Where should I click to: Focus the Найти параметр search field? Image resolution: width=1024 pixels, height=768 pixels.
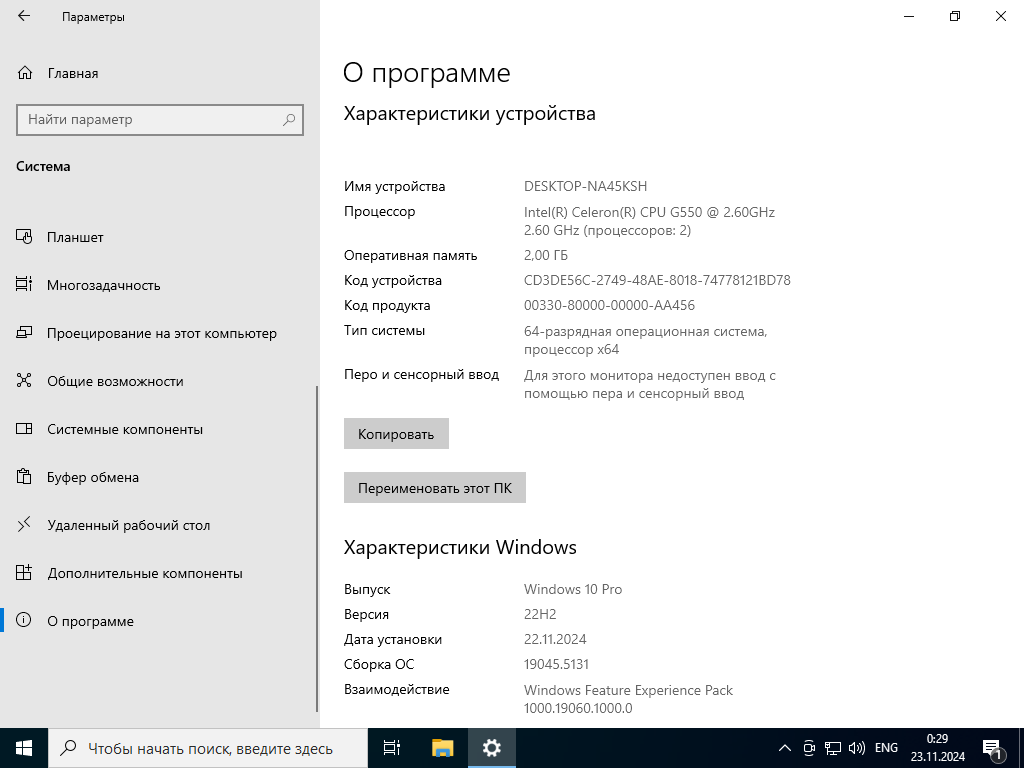click(160, 120)
